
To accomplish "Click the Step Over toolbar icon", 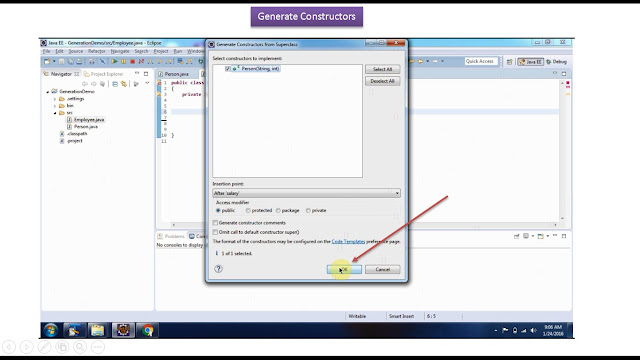I will point(159,61).
